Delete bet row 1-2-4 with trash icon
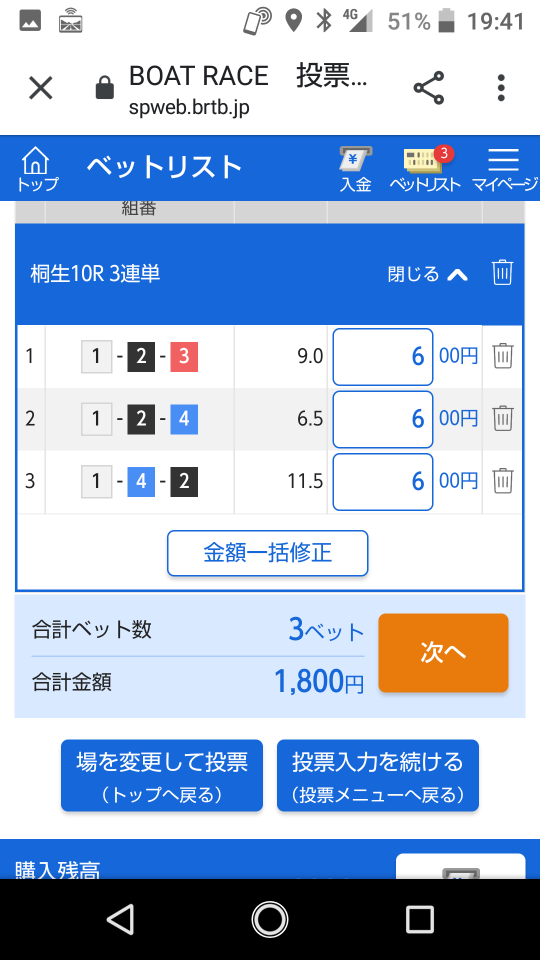 tap(503, 419)
